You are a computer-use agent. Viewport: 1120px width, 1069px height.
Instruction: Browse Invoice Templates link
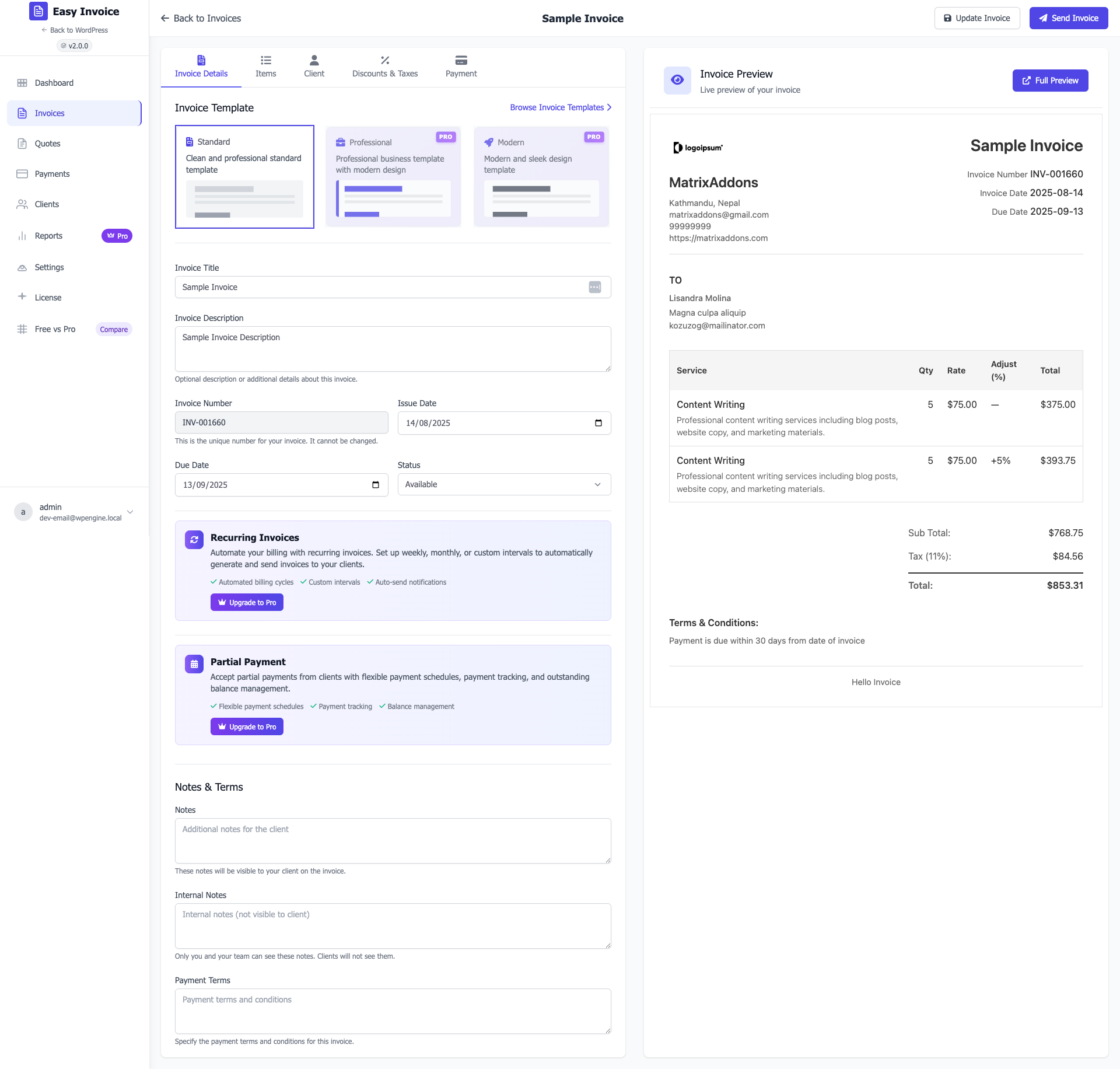pos(561,107)
